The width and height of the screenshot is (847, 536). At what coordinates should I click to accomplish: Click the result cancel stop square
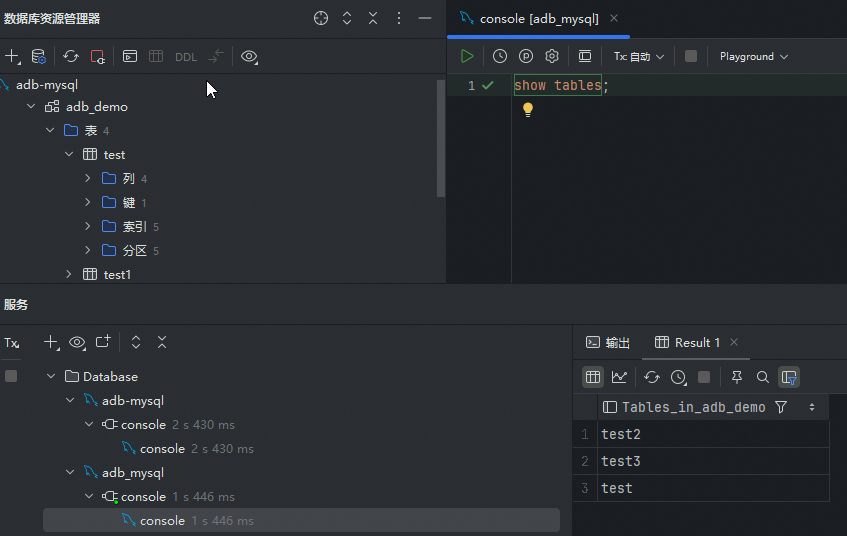tap(704, 377)
